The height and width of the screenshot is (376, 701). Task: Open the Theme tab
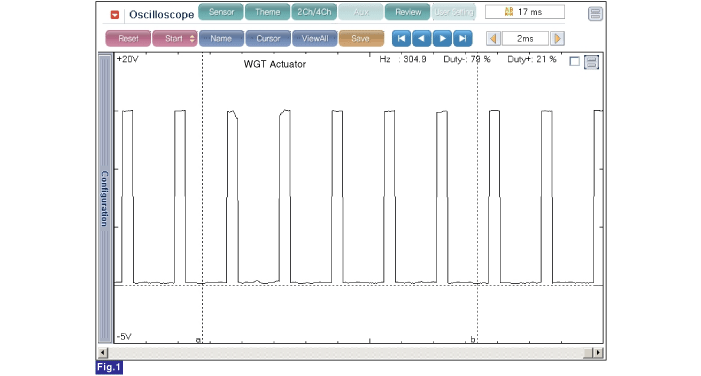click(267, 12)
